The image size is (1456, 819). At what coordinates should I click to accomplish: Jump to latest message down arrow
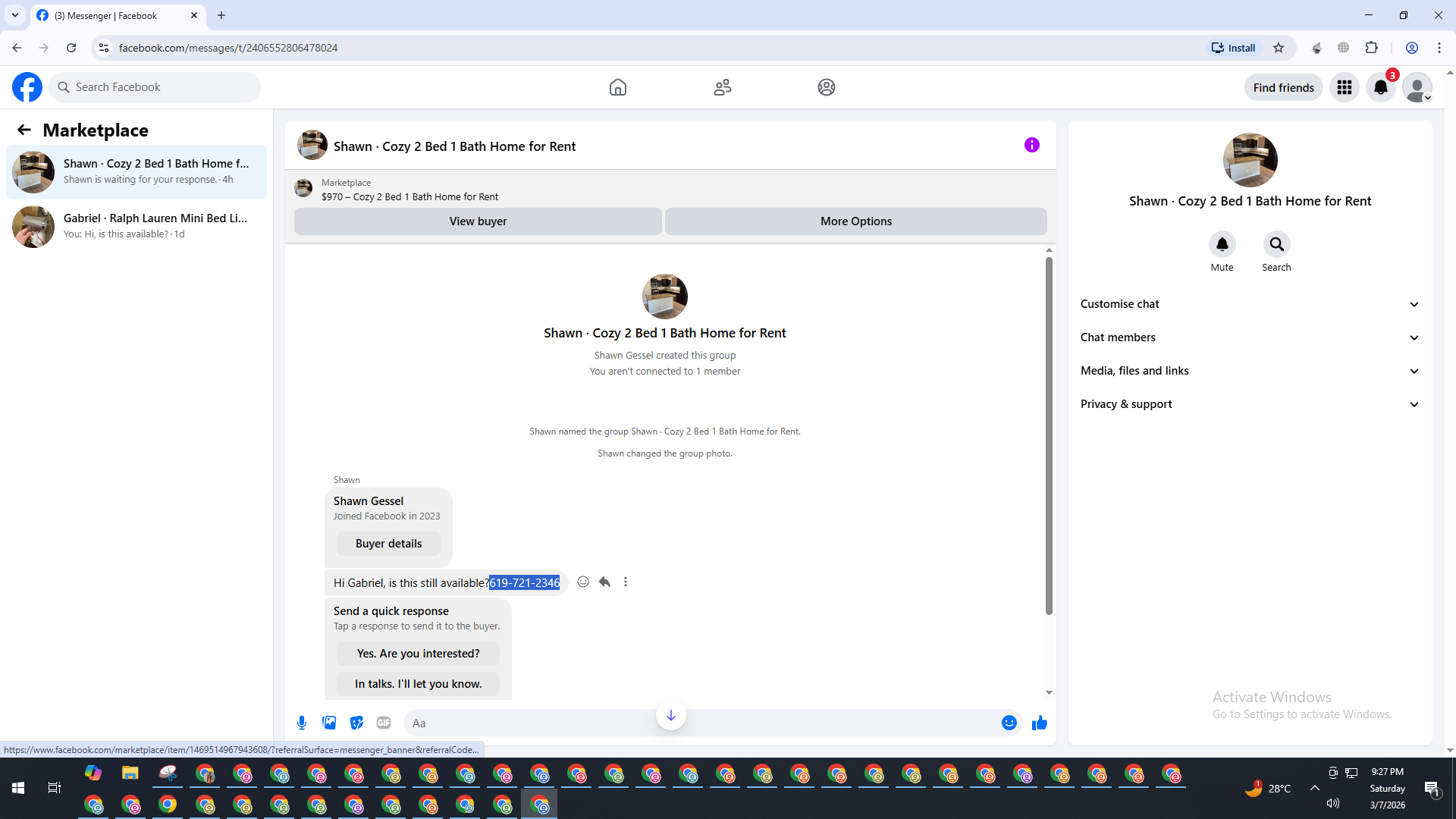coord(671,715)
